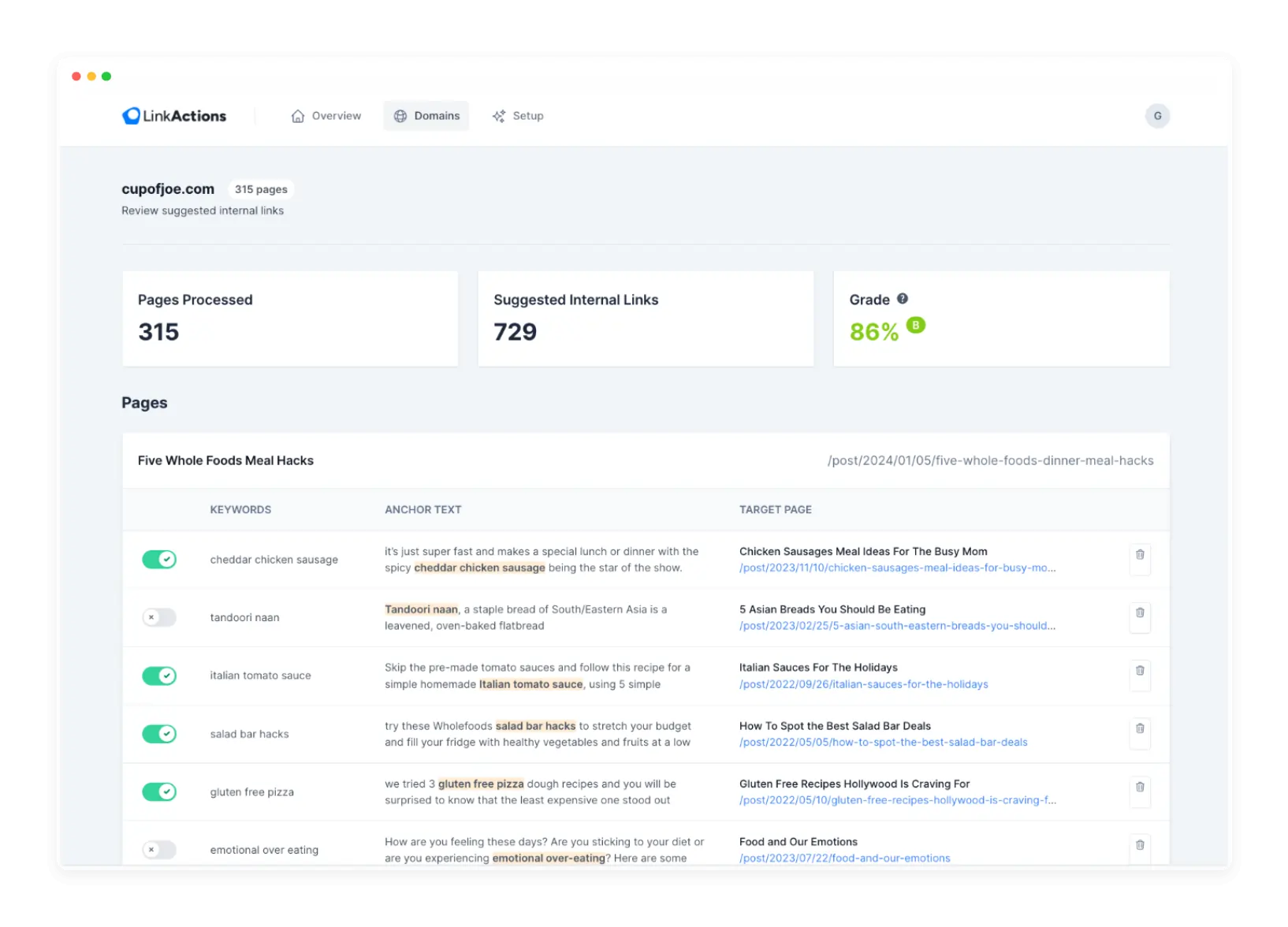Click the highlighted Tandoori naan anchor text
This screenshot has height=927, width=1288.
(421, 609)
